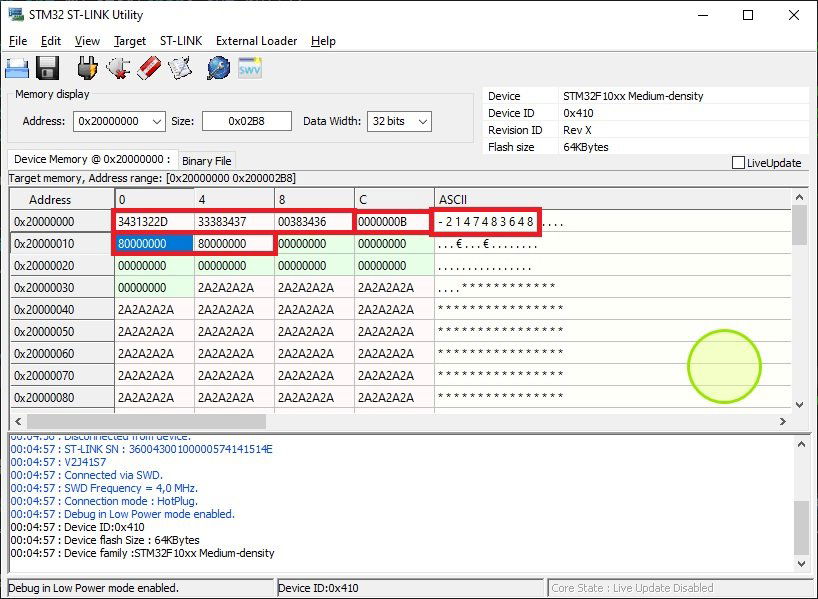The width and height of the screenshot is (818, 599).
Task: Click log line 'Connected via SWD.'
Action: [x=114, y=475]
